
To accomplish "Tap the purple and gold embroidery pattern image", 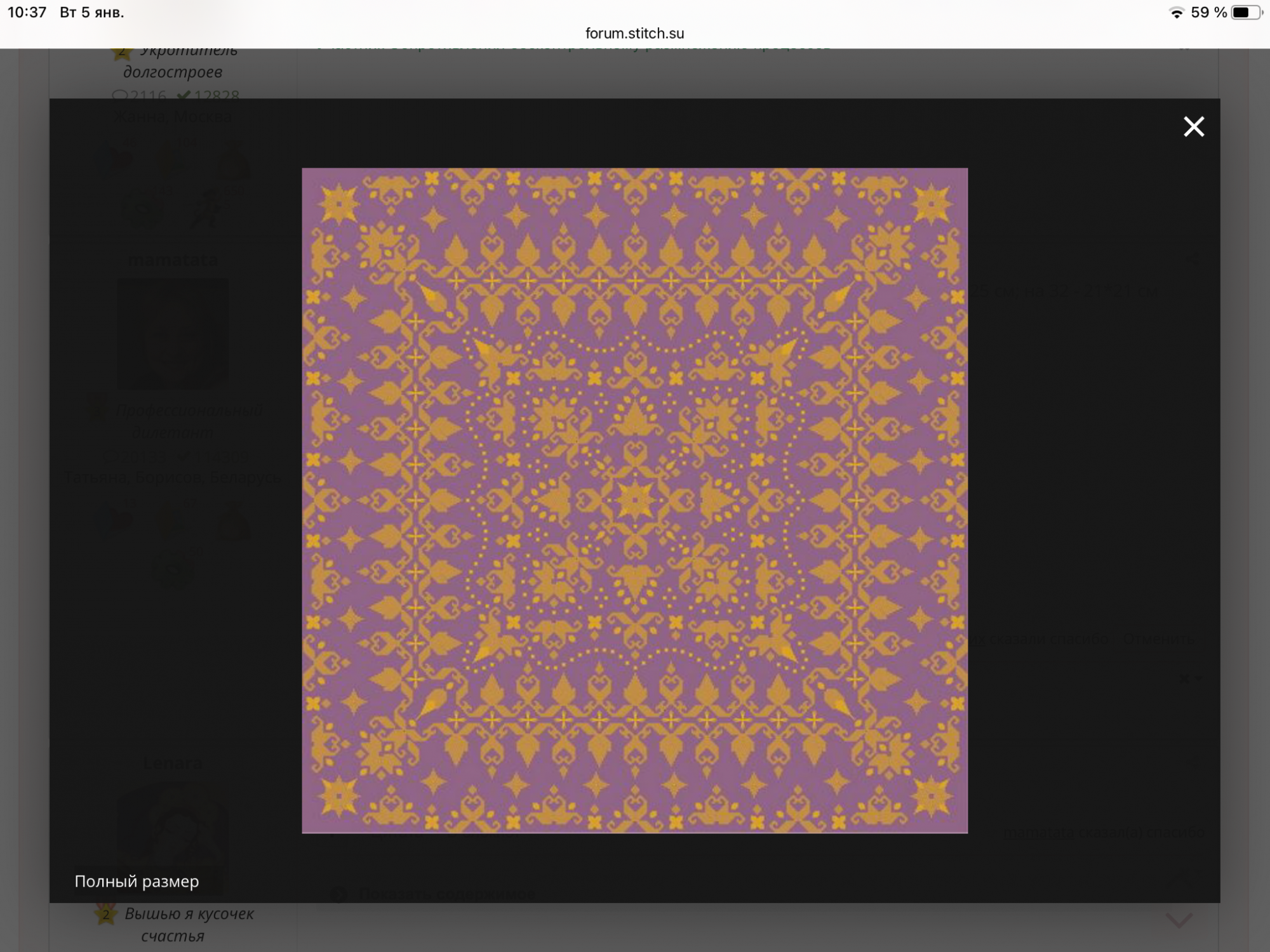I will click(634, 500).
